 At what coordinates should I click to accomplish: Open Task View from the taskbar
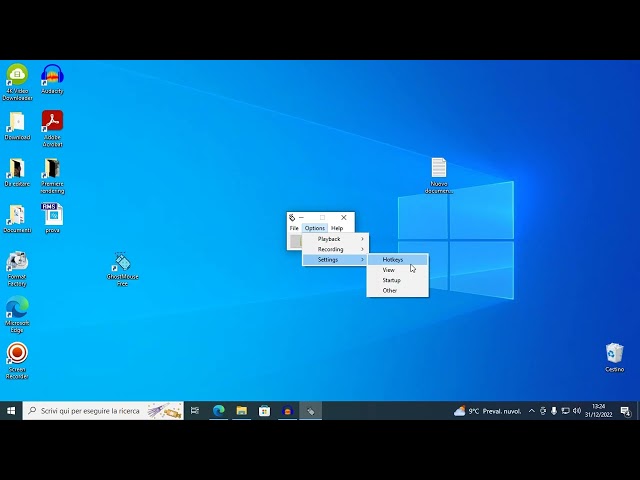pos(195,411)
